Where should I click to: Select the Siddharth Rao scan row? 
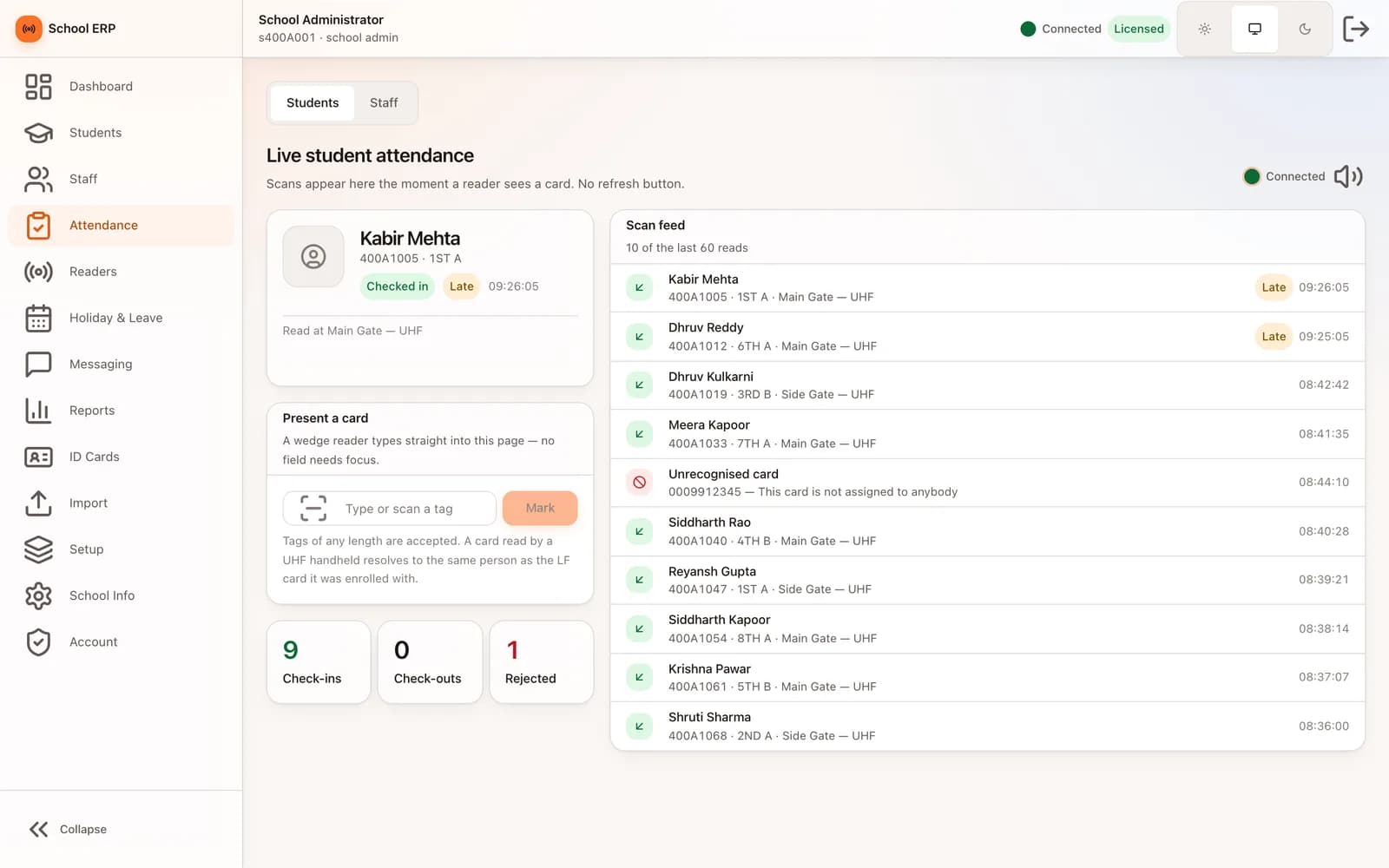(x=987, y=531)
